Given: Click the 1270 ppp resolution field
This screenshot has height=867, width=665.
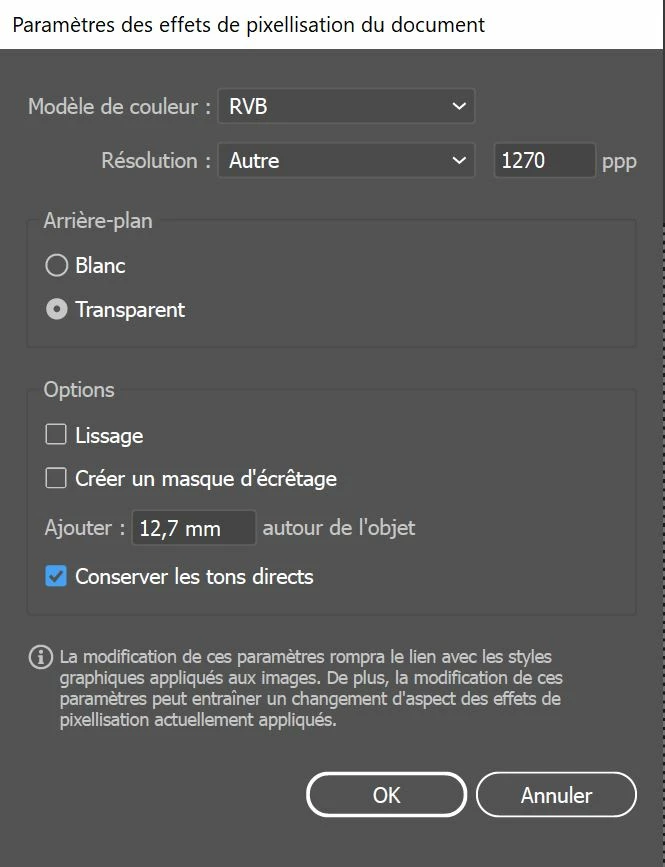Looking at the screenshot, I should pyautogui.click(x=544, y=160).
